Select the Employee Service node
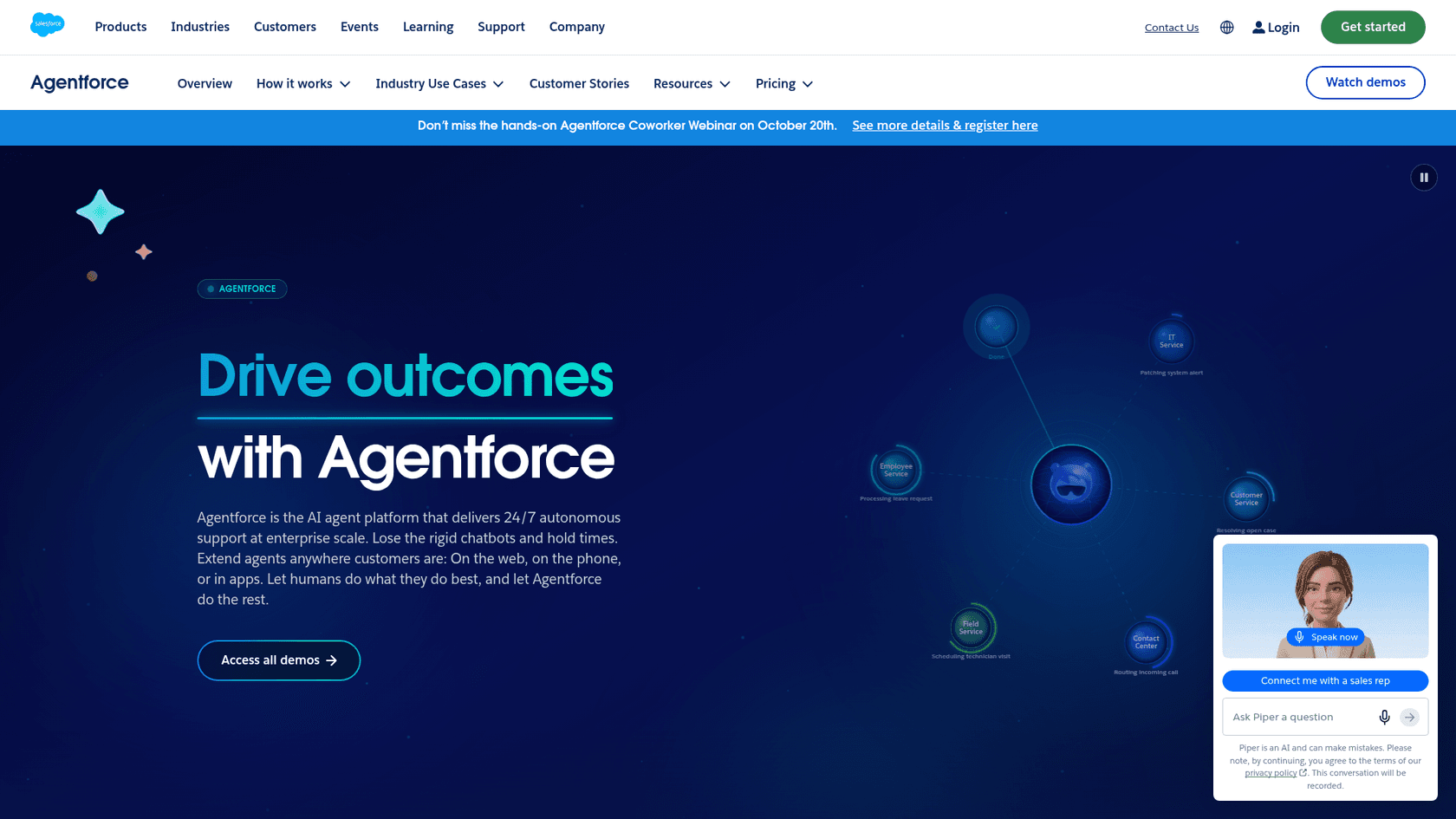 coord(896,470)
